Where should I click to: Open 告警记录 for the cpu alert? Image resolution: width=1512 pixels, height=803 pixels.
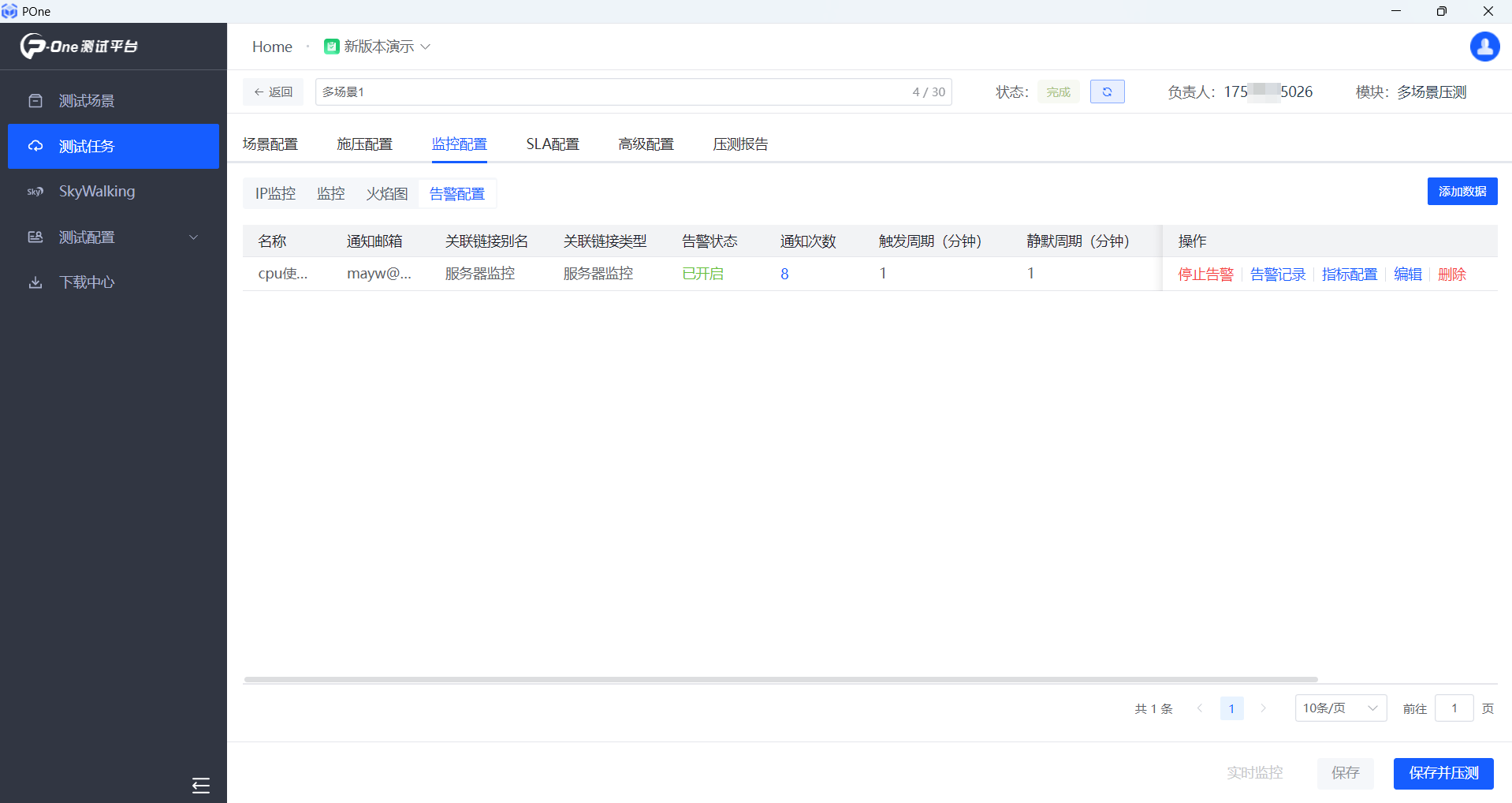point(1277,275)
